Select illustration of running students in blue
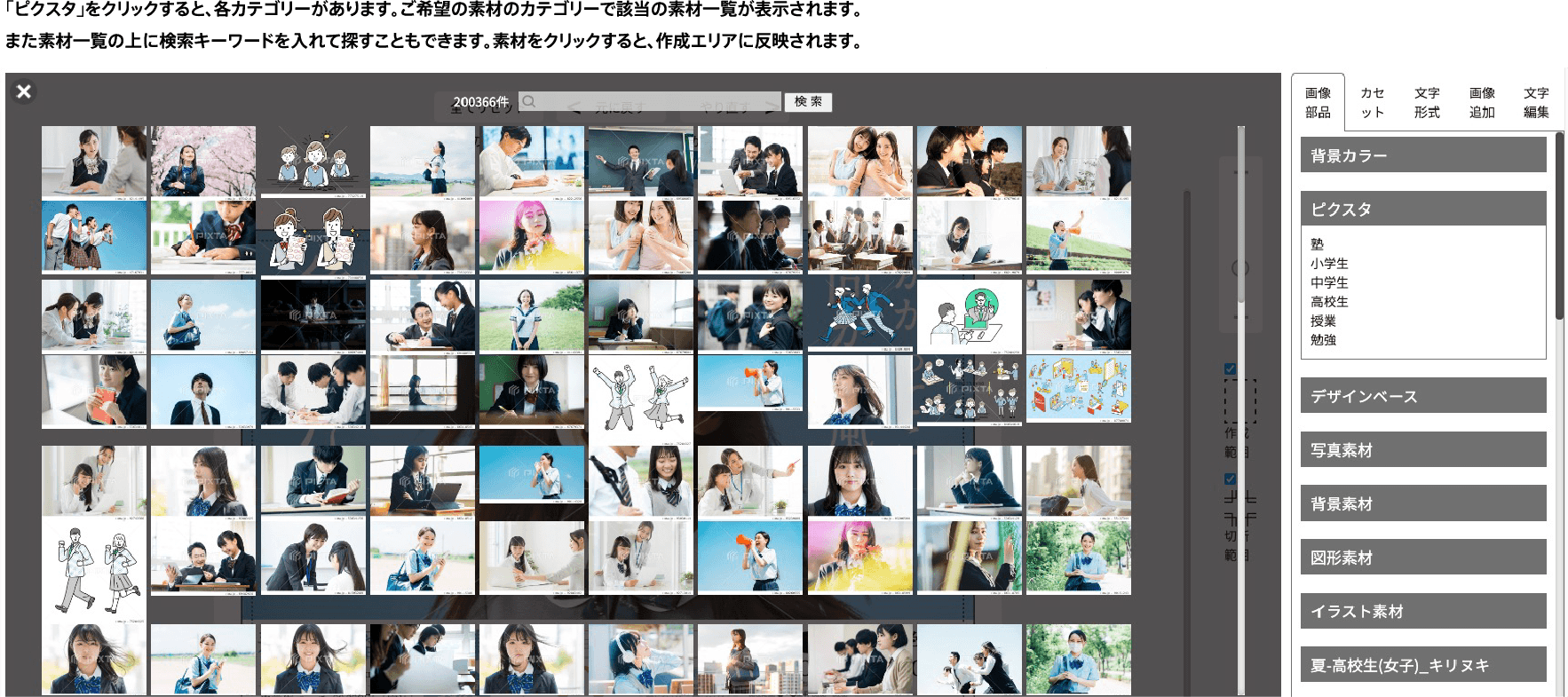Viewport: 1568px width, 697px height. point(859,316)
